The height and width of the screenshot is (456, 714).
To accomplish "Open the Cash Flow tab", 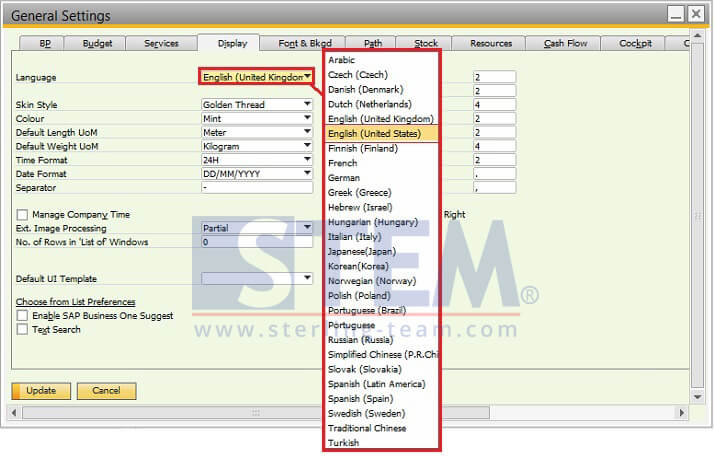I will pyautogui.click(x=565, y=43).
